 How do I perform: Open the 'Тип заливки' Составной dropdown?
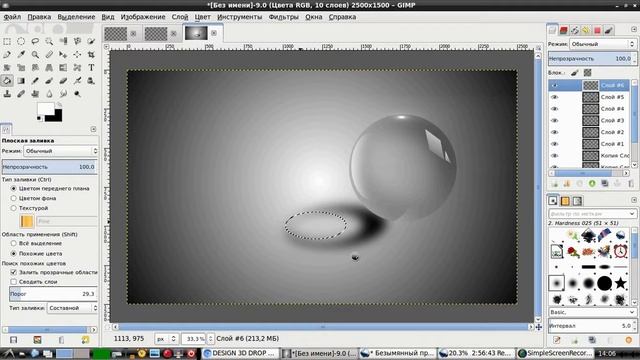click(72, 308)
